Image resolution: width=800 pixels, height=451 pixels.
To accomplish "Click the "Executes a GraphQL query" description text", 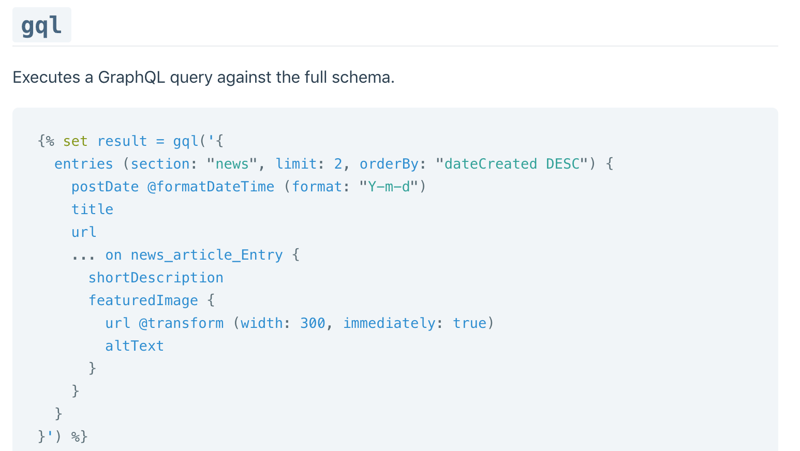I will tap(203, 77).
